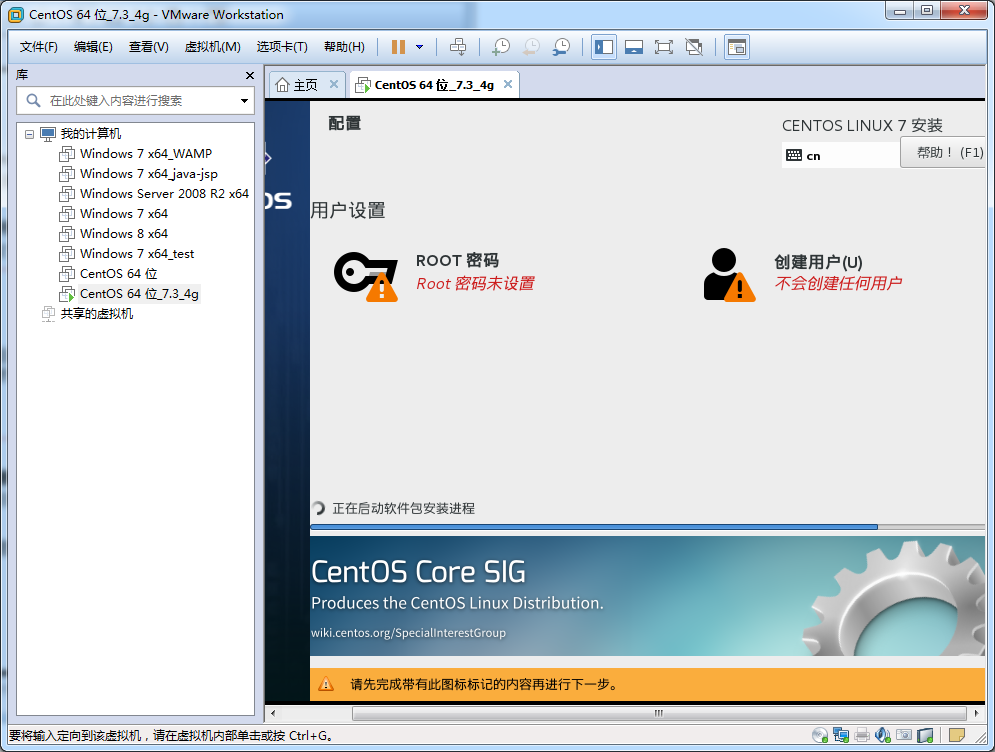Click the printer status icon
Viewport: 995px width, 752px height.
coord(862,736)
